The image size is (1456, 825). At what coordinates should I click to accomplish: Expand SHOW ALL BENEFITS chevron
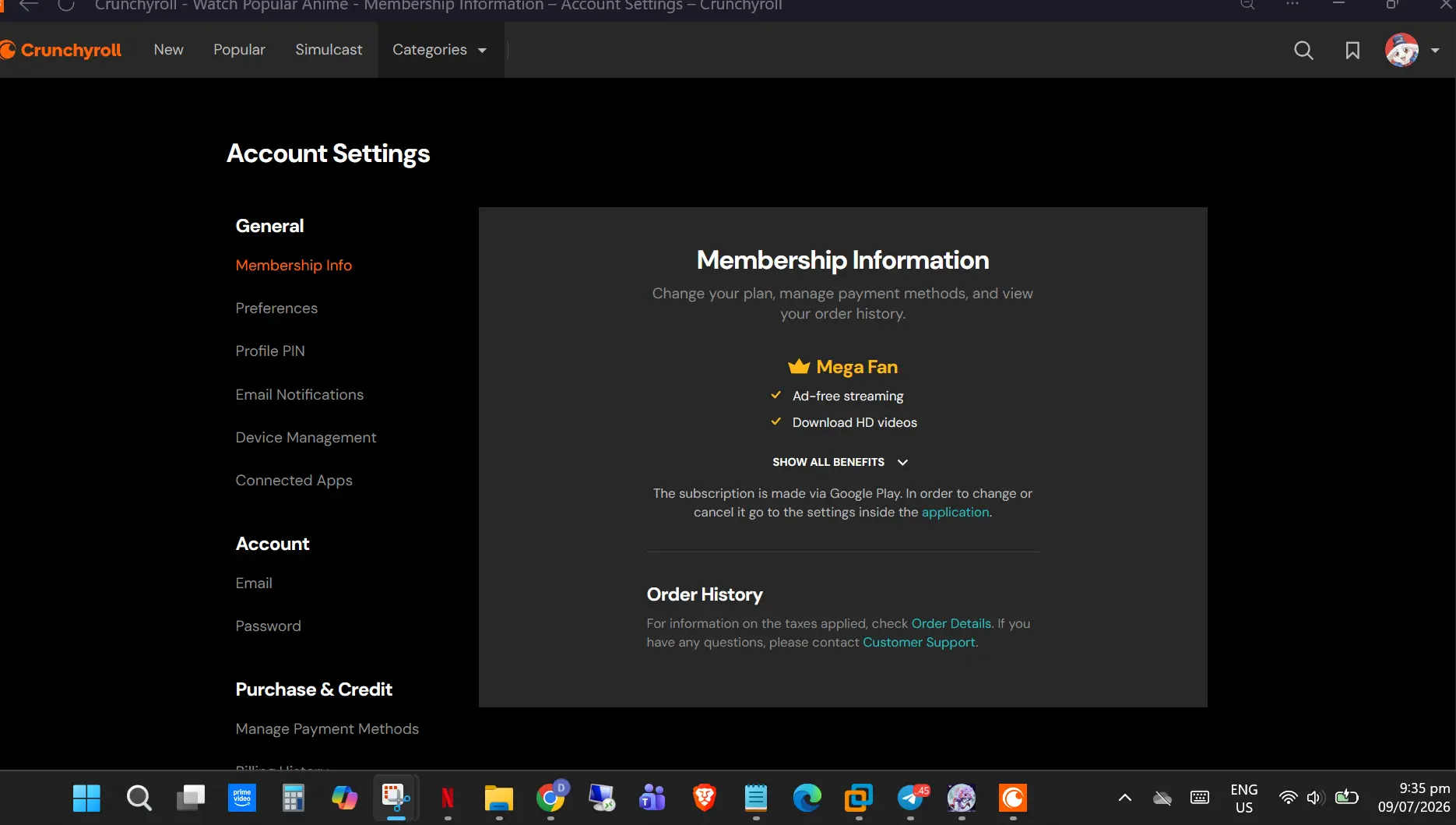[902, 462]
